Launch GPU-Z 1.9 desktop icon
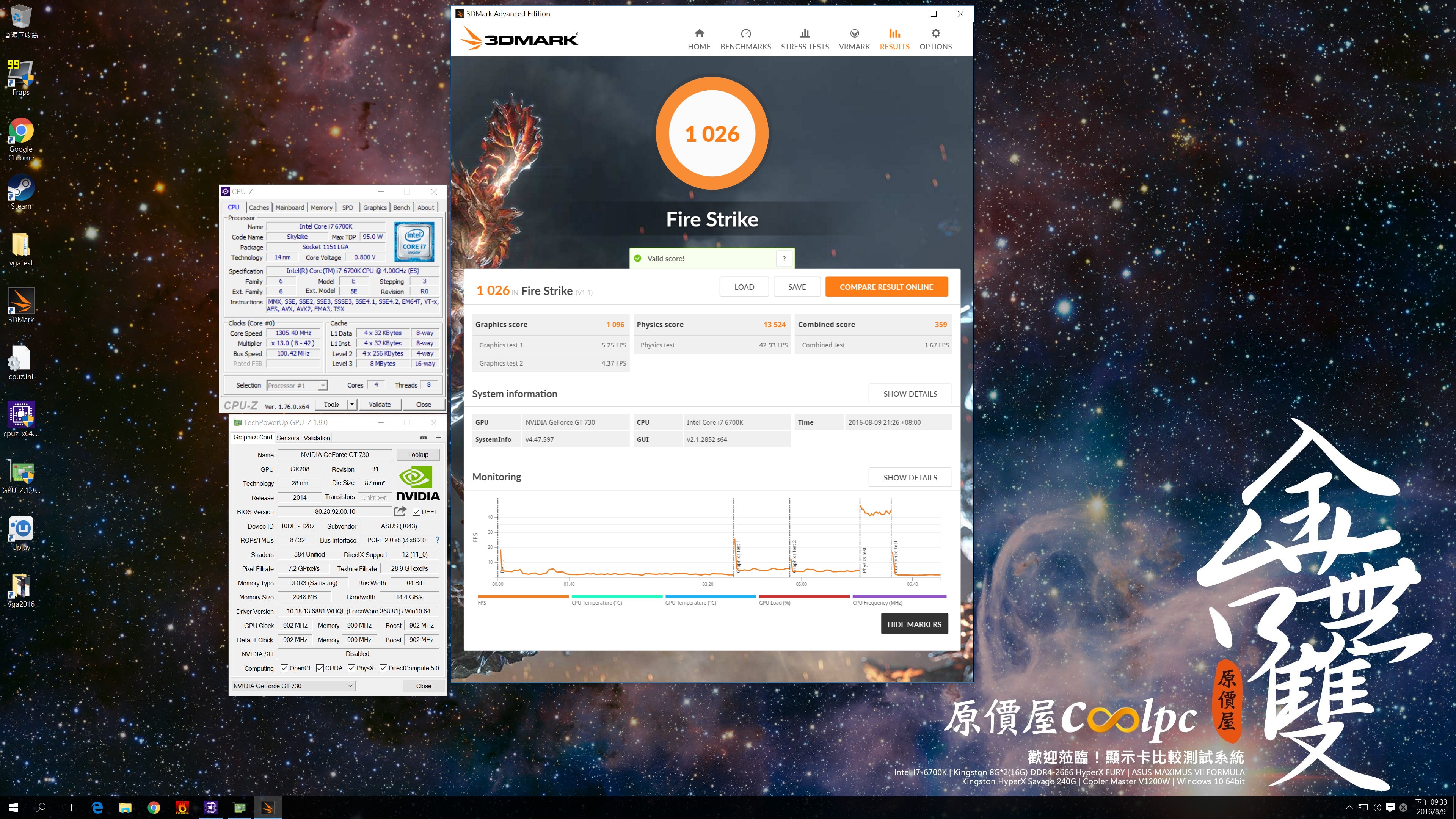Image resolution: width=1456 pixels, height=819 pixels. [x=21, y=477]
